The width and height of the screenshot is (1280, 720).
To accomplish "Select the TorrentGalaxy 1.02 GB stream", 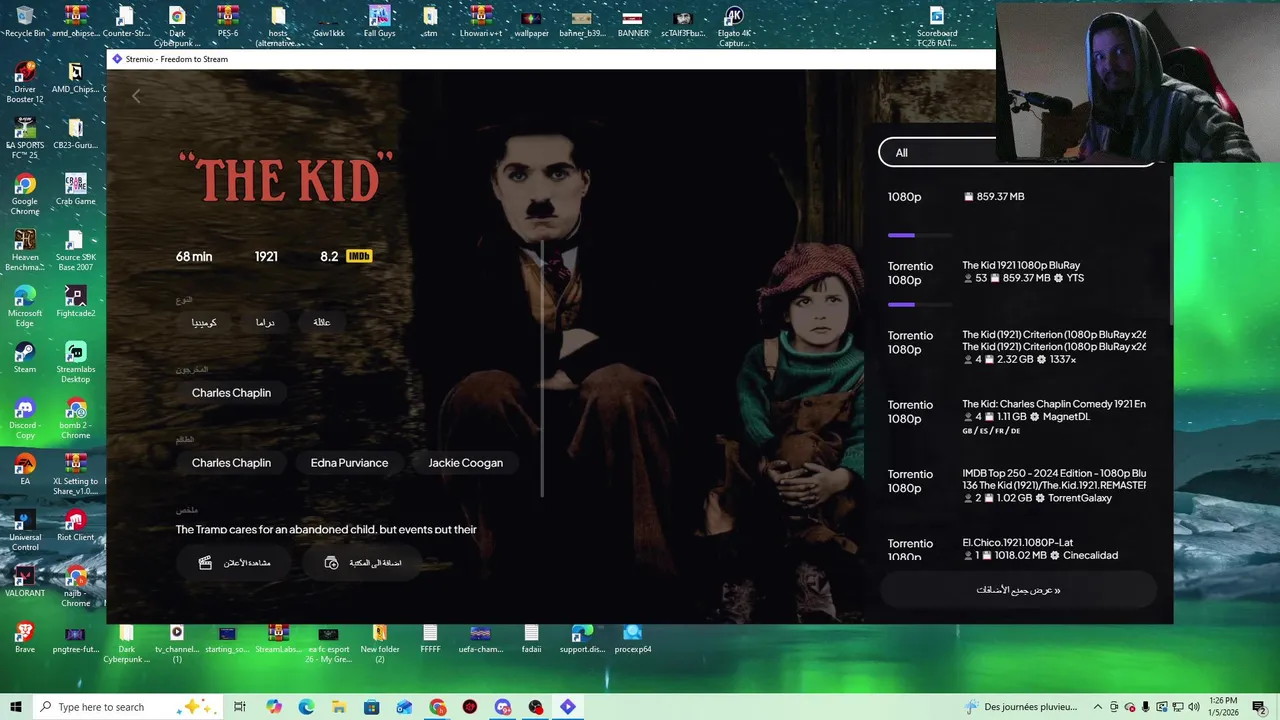I will pyautogui.click(x=1018, y=485).
